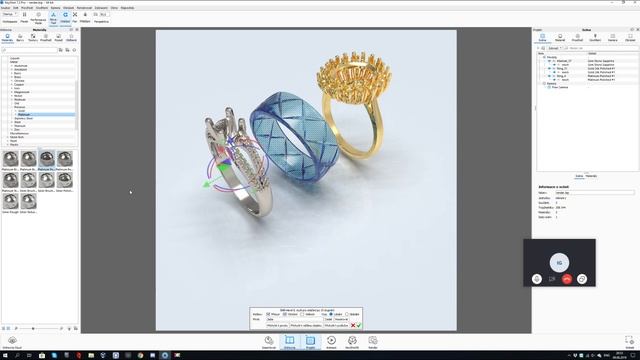Open the Importovat import icon
Viewport: 640px width, 360px height.
coord(269,342)
